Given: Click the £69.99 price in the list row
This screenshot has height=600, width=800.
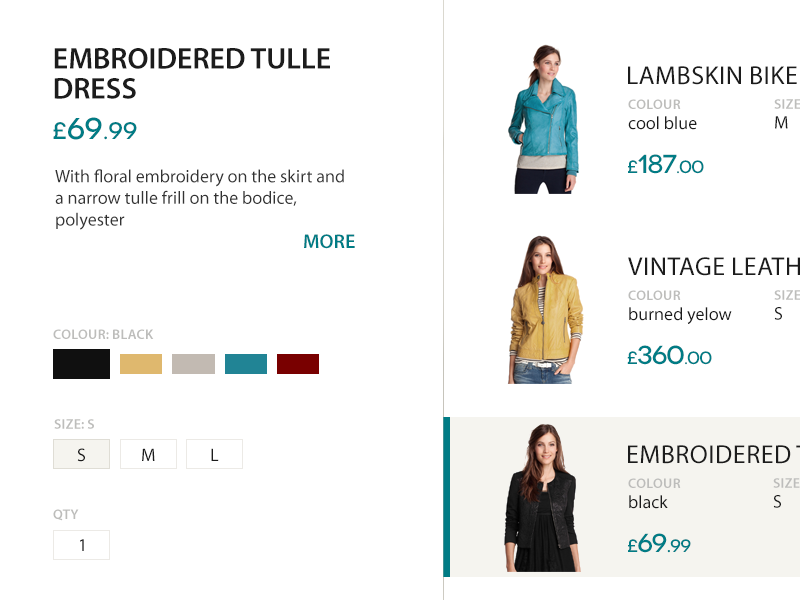Looking at the screenshot, I should coord(659,544).
